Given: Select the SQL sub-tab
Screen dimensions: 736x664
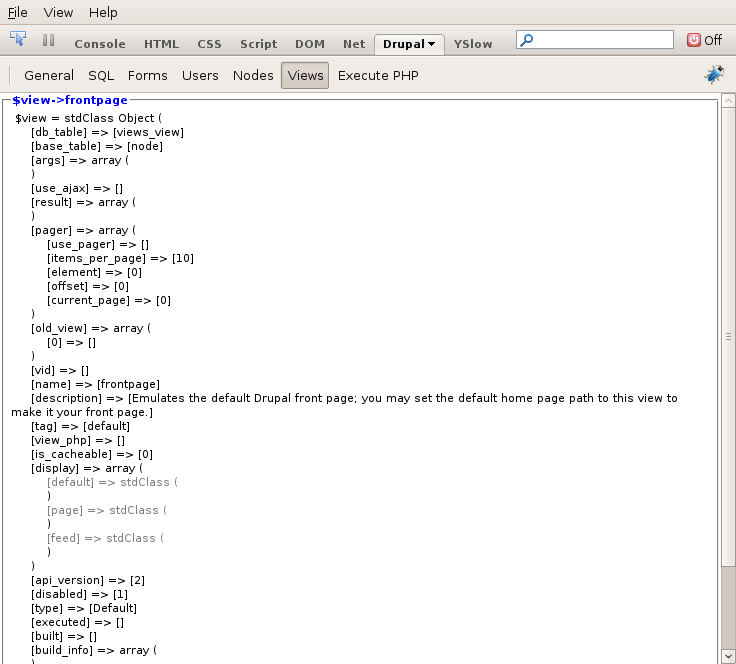Looking at the screenshot, I should (x=101, y=76).
